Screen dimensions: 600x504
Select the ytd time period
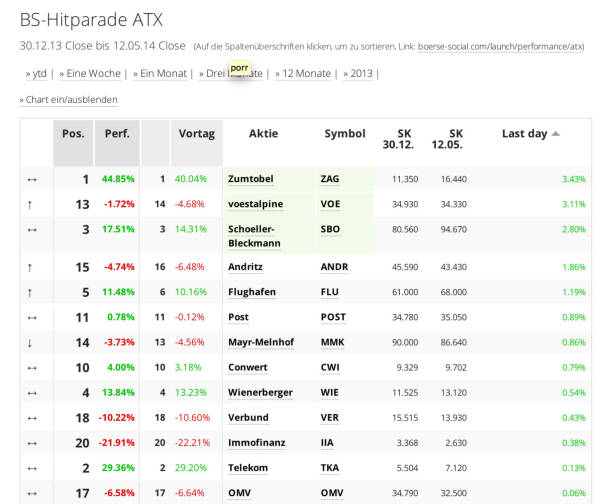[x=39, y=73]
